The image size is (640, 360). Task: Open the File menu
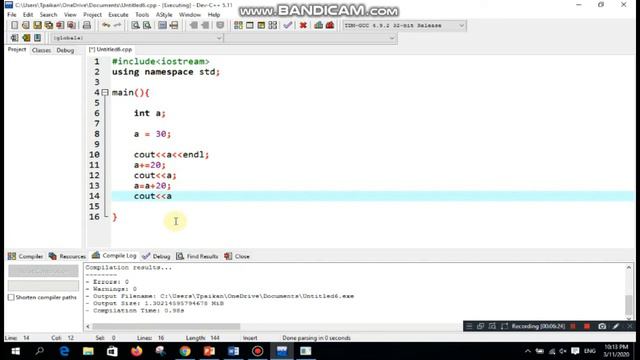(12, 15)
